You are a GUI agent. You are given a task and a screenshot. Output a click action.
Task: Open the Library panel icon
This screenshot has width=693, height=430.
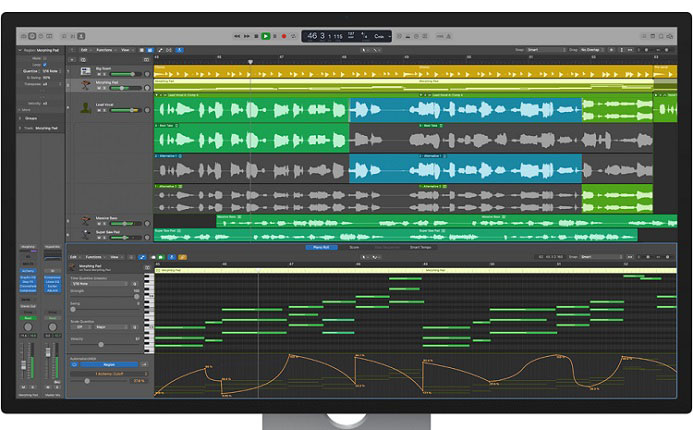[x=23, y=36]
